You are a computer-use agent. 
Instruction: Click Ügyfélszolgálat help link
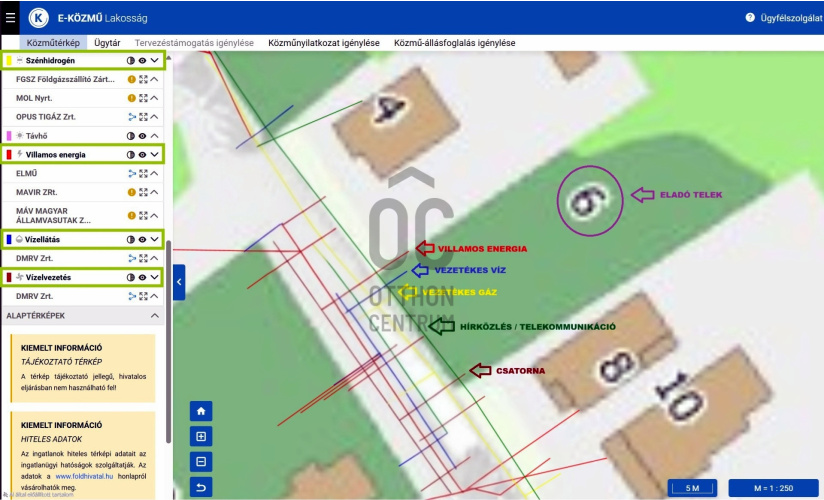pos(783,18)
